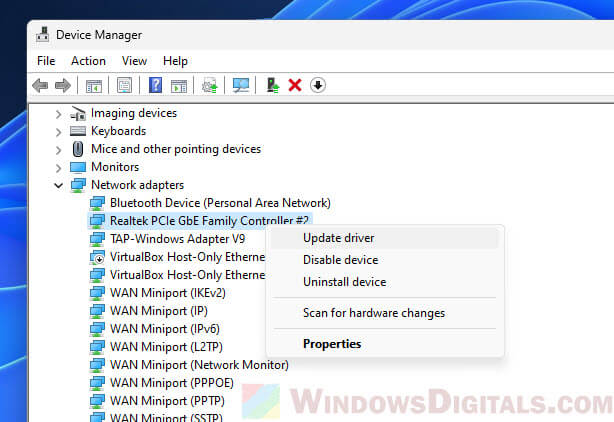Expand Mice and other pointing devices
Viewport: 614px width, 422px height.
(58, 150)
